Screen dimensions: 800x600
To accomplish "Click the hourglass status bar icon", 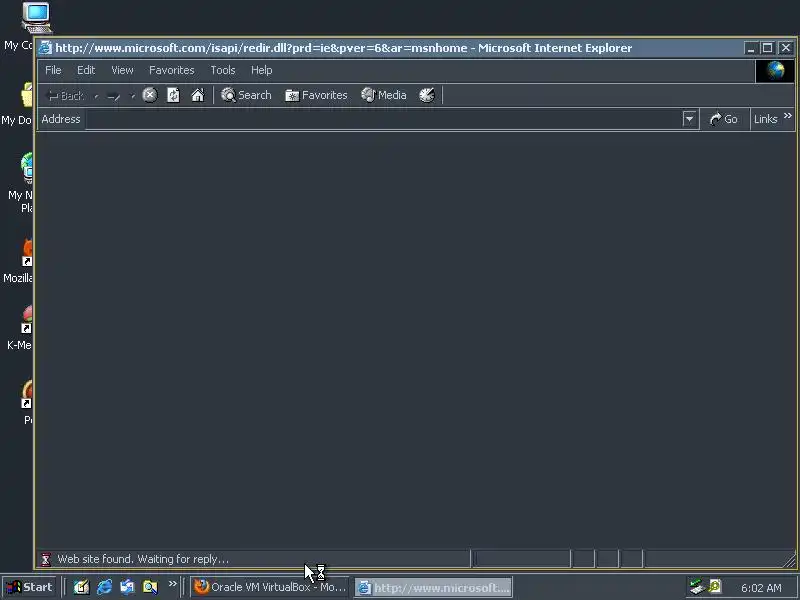I will pos(46,559).
